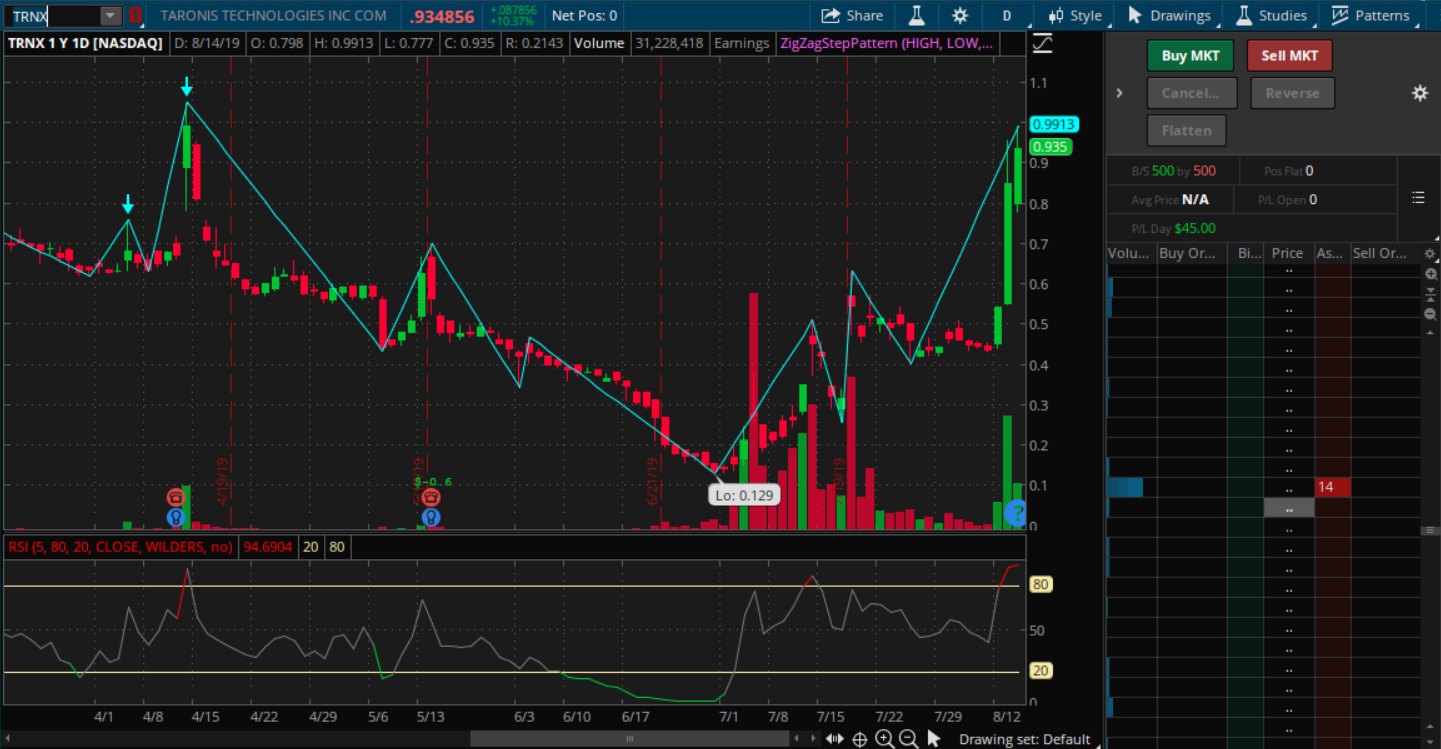This screenshot has width=1441, height=749.
Task: Click the zoom in magnifier icon
Action: 884,739
